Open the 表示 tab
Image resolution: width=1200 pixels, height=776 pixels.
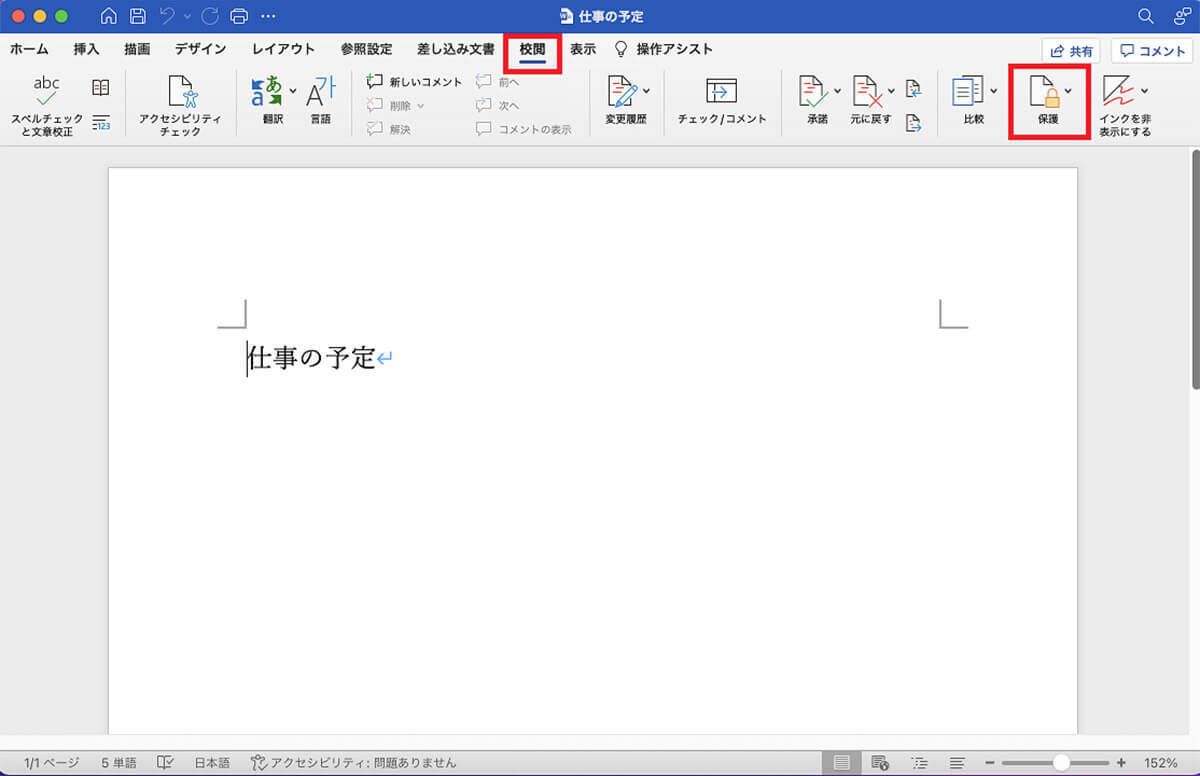[583, 49]
